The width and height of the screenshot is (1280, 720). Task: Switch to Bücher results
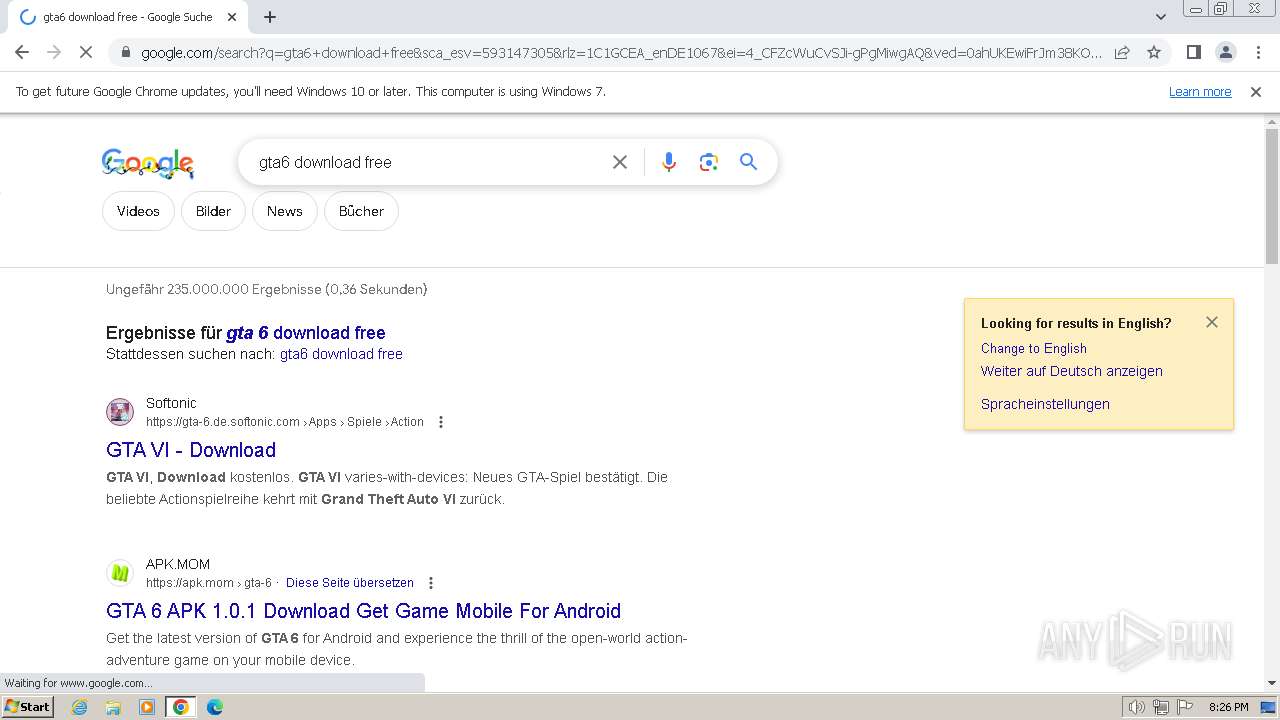click(x=361, y=211)
